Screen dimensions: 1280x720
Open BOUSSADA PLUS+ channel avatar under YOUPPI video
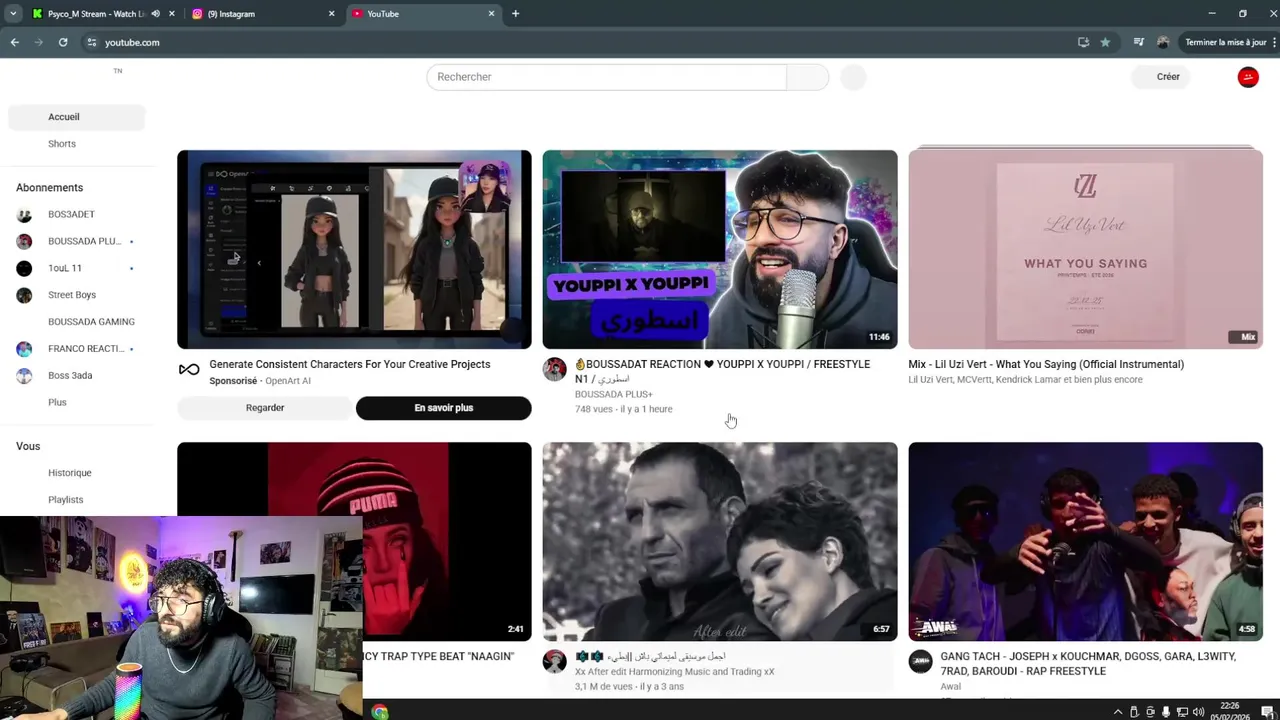[x=554, y=370]
